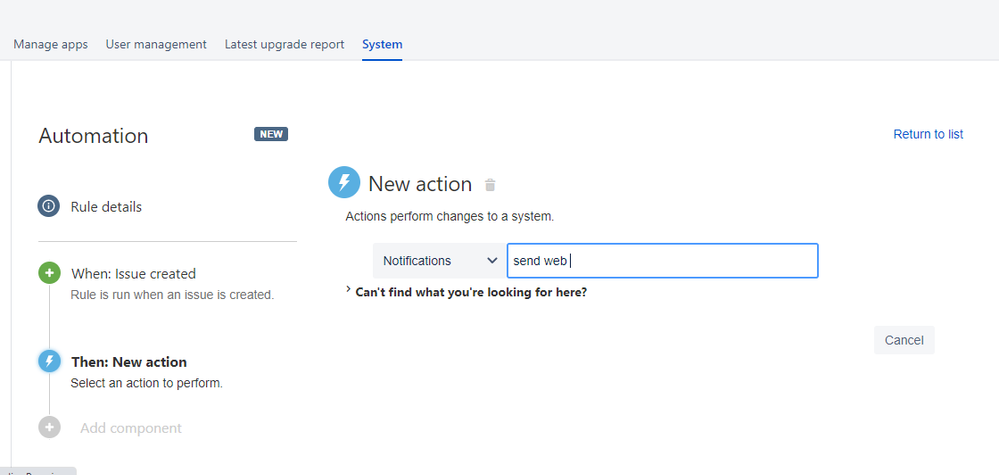This screenshot has width=999, height=475.
Task: Open Rule details in the sidebar
Action: (106, 207)
